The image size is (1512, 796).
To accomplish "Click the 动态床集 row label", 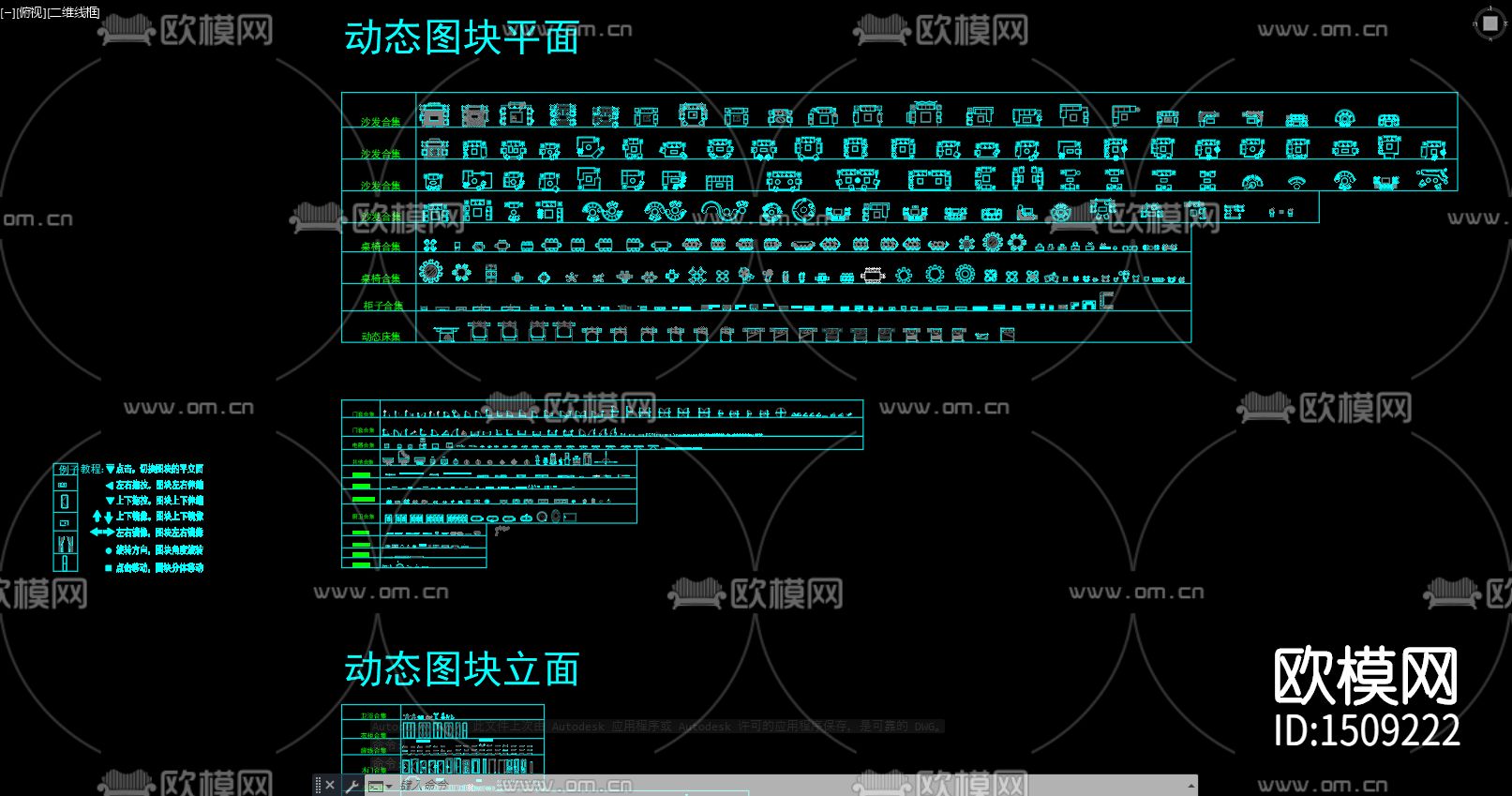I will point(381,336).
